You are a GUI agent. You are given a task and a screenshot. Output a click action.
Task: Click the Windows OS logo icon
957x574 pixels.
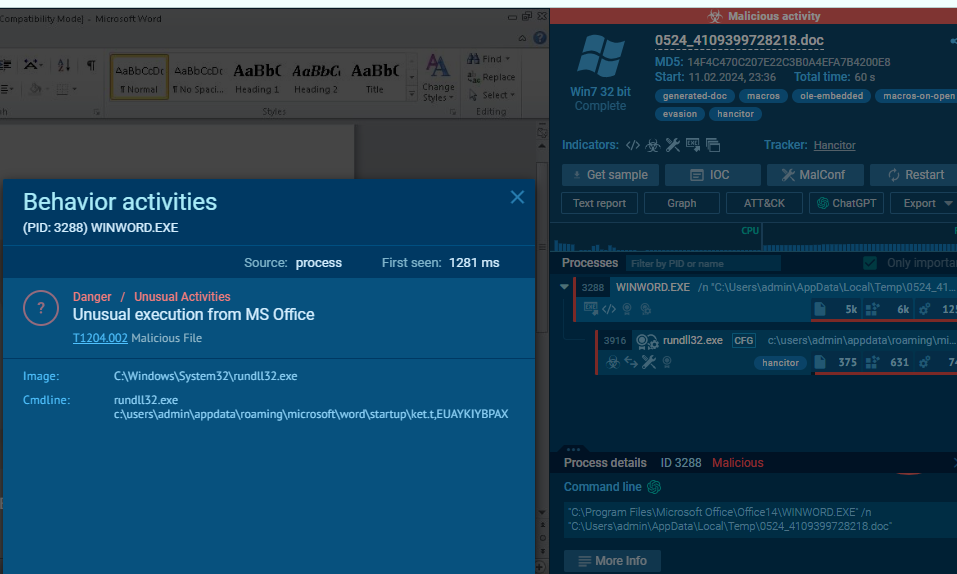coord(601,56)
